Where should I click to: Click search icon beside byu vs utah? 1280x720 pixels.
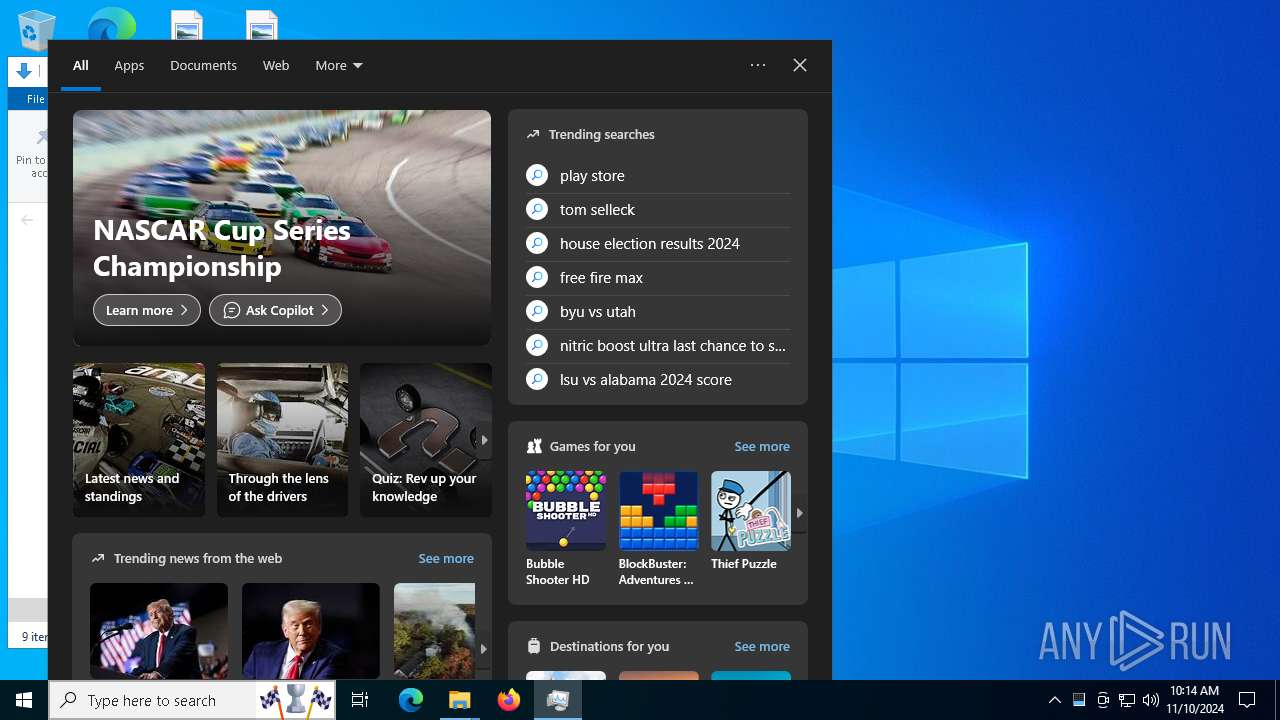537,311
